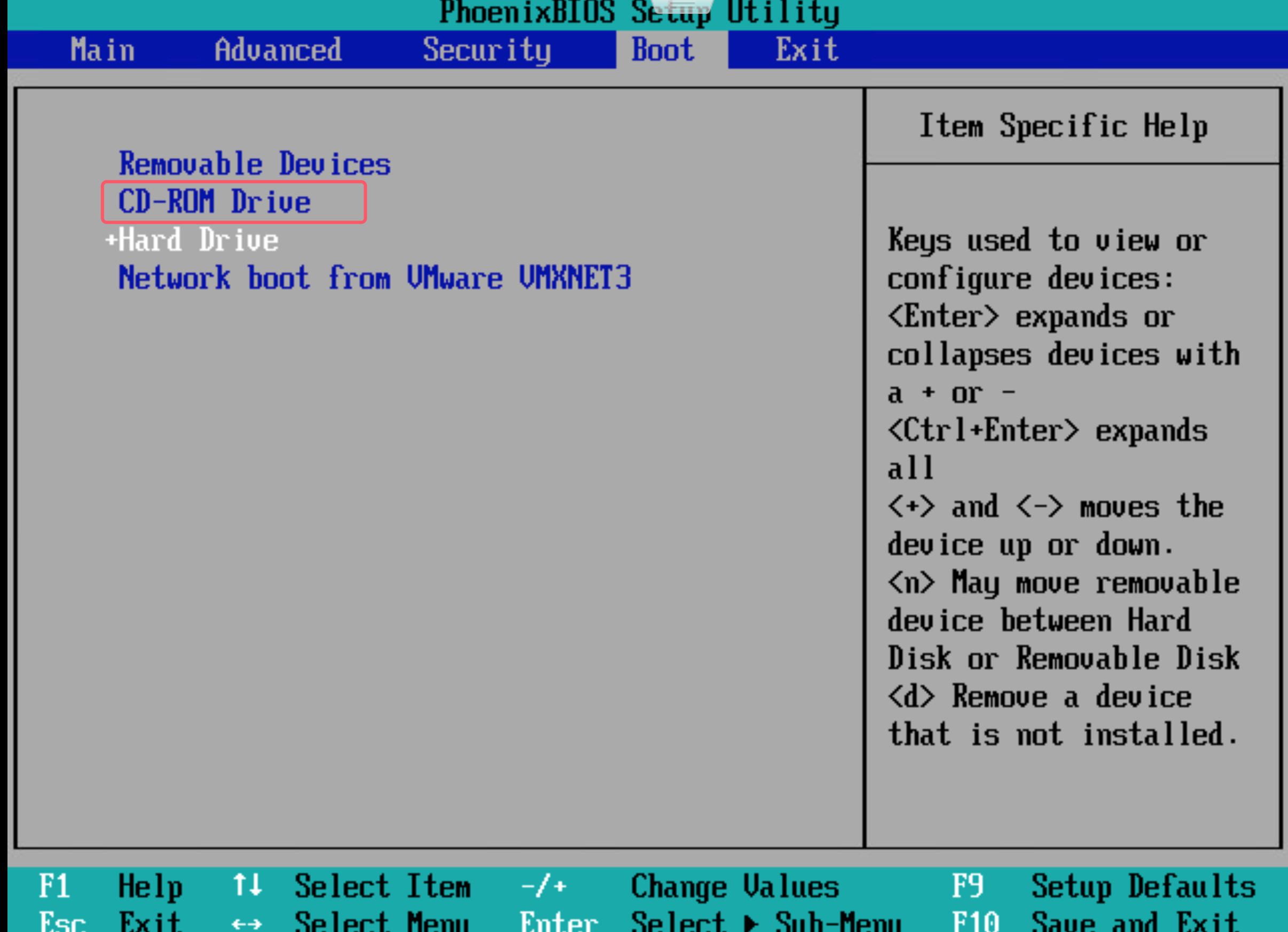This screenshot has width=1288, height=932.
Task: Click the Item Specific Help header
Action: [1063, 126]
